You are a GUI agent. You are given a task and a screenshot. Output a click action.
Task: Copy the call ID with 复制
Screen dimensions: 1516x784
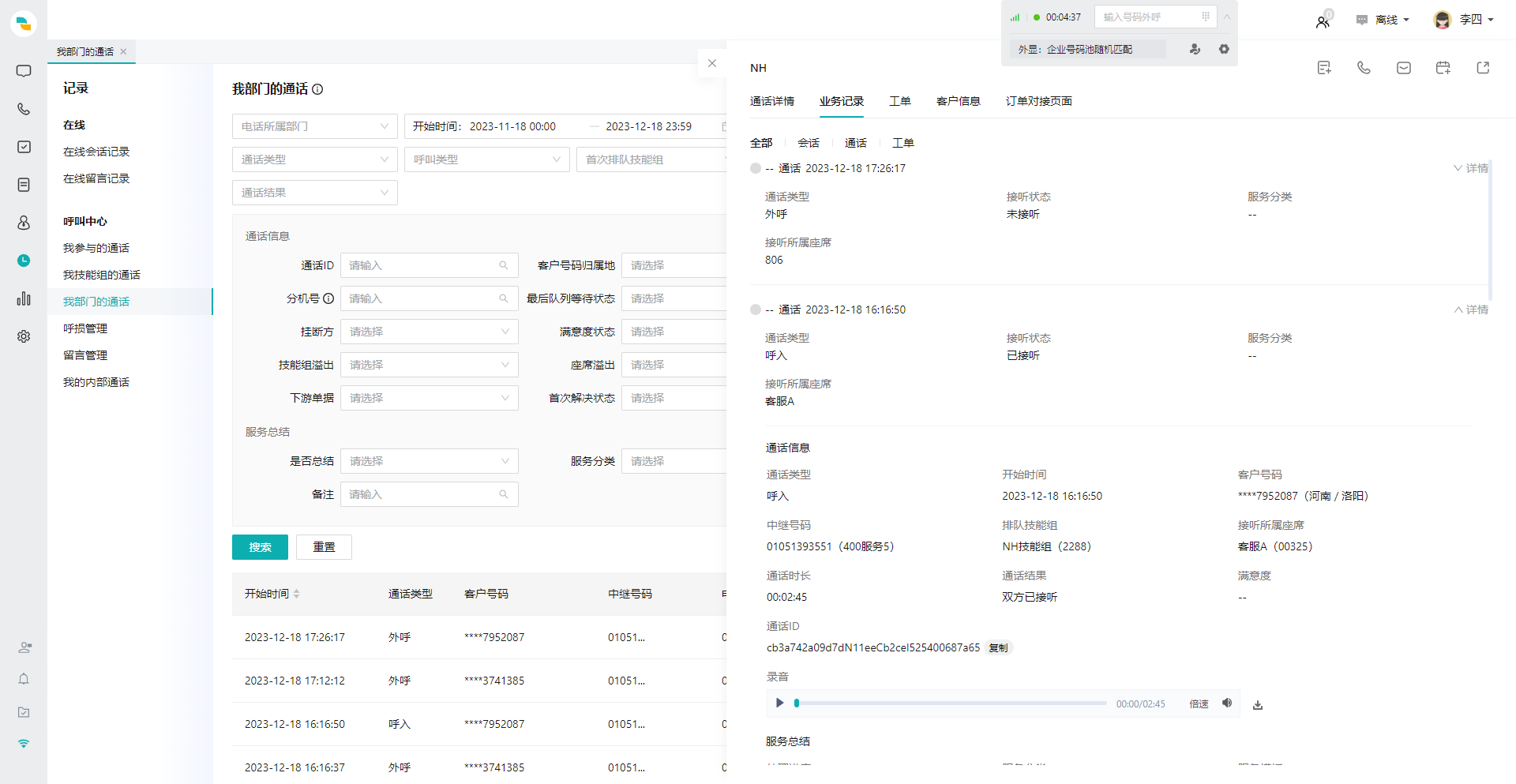pos(999,647)
